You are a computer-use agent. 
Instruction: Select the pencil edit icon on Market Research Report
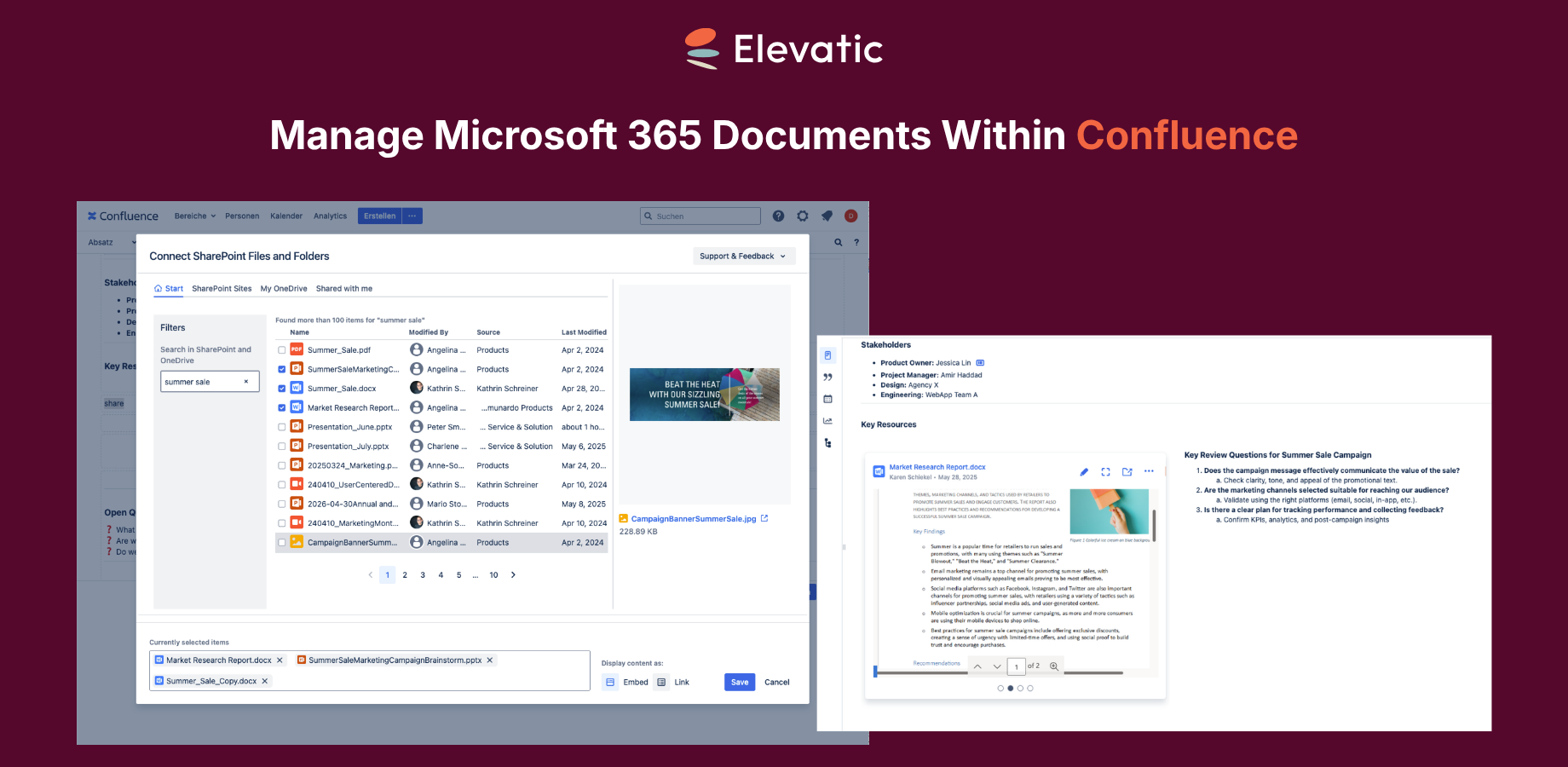[1084, 471]
